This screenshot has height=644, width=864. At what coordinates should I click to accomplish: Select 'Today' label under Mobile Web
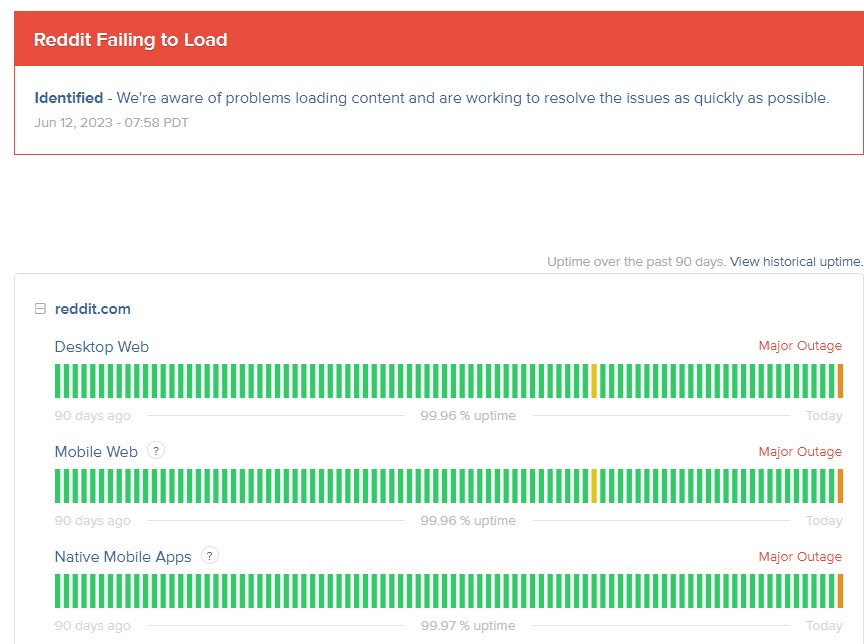[824, 521]
